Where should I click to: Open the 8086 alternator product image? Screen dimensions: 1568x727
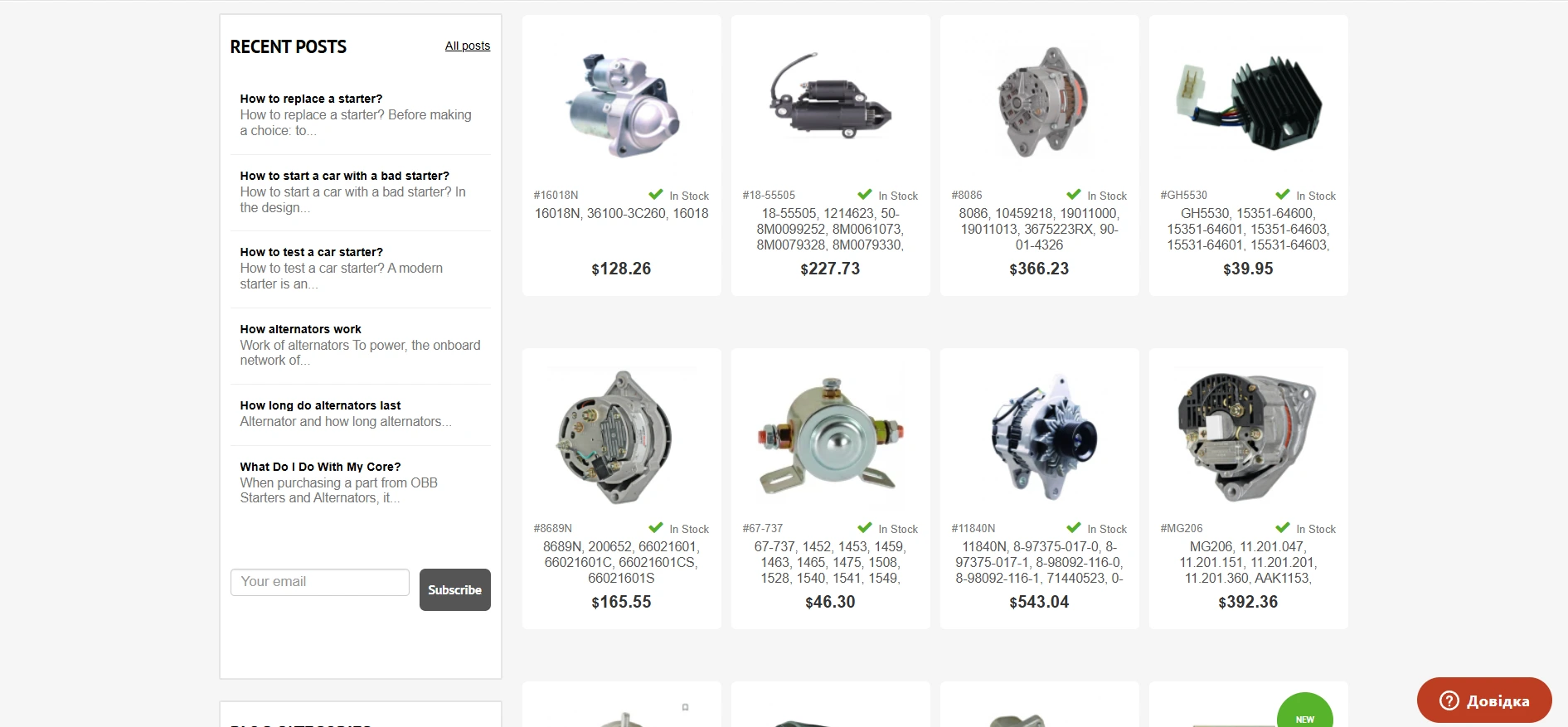[x=1040, y=102]
